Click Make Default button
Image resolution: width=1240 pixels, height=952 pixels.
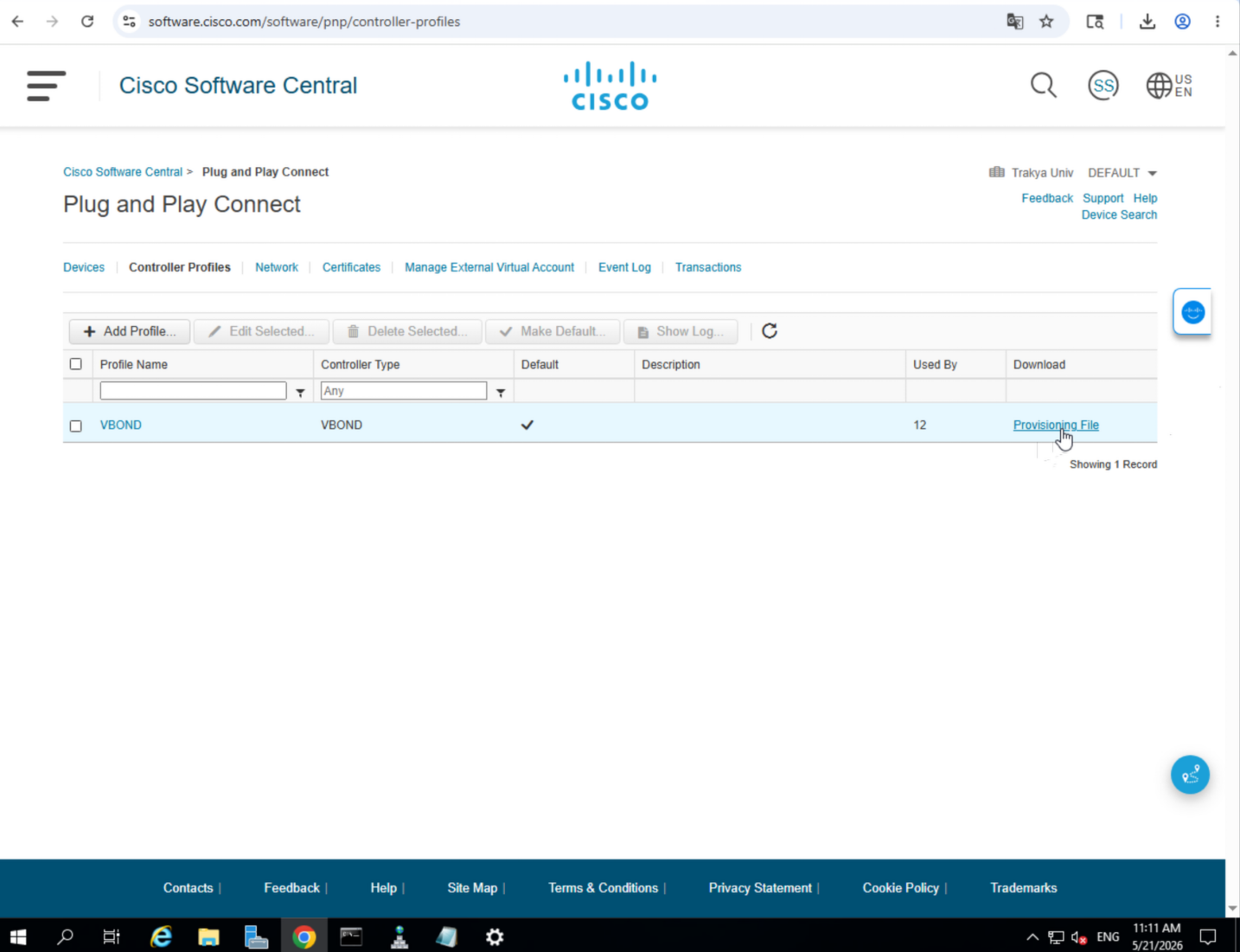click(553, 331)
